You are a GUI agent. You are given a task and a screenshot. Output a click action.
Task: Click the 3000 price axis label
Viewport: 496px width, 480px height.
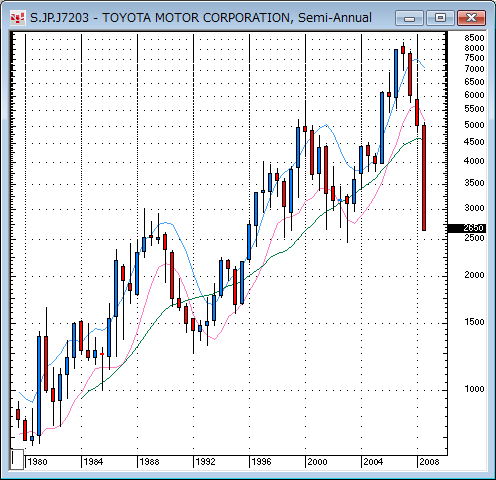click(474, 208)
